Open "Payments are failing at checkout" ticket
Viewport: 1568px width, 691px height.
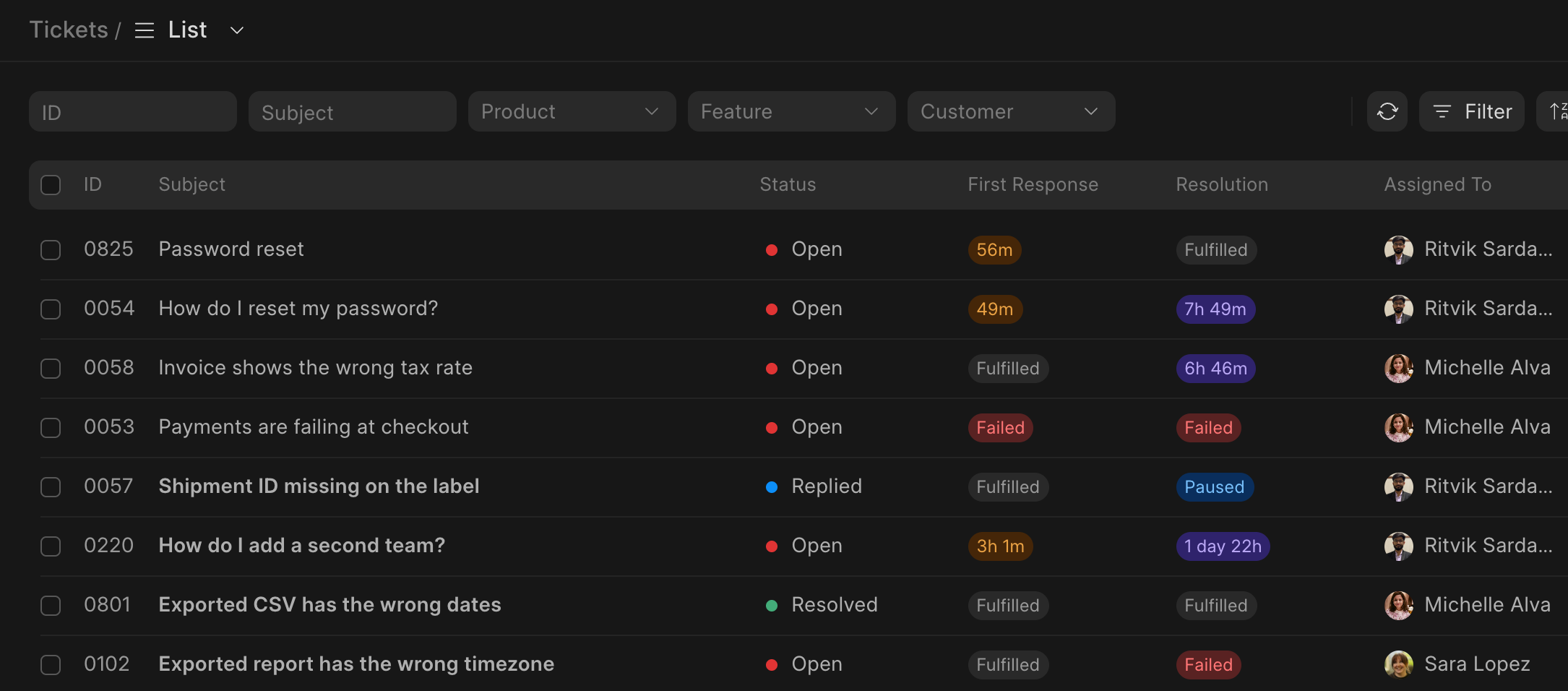tap(314, 427)
